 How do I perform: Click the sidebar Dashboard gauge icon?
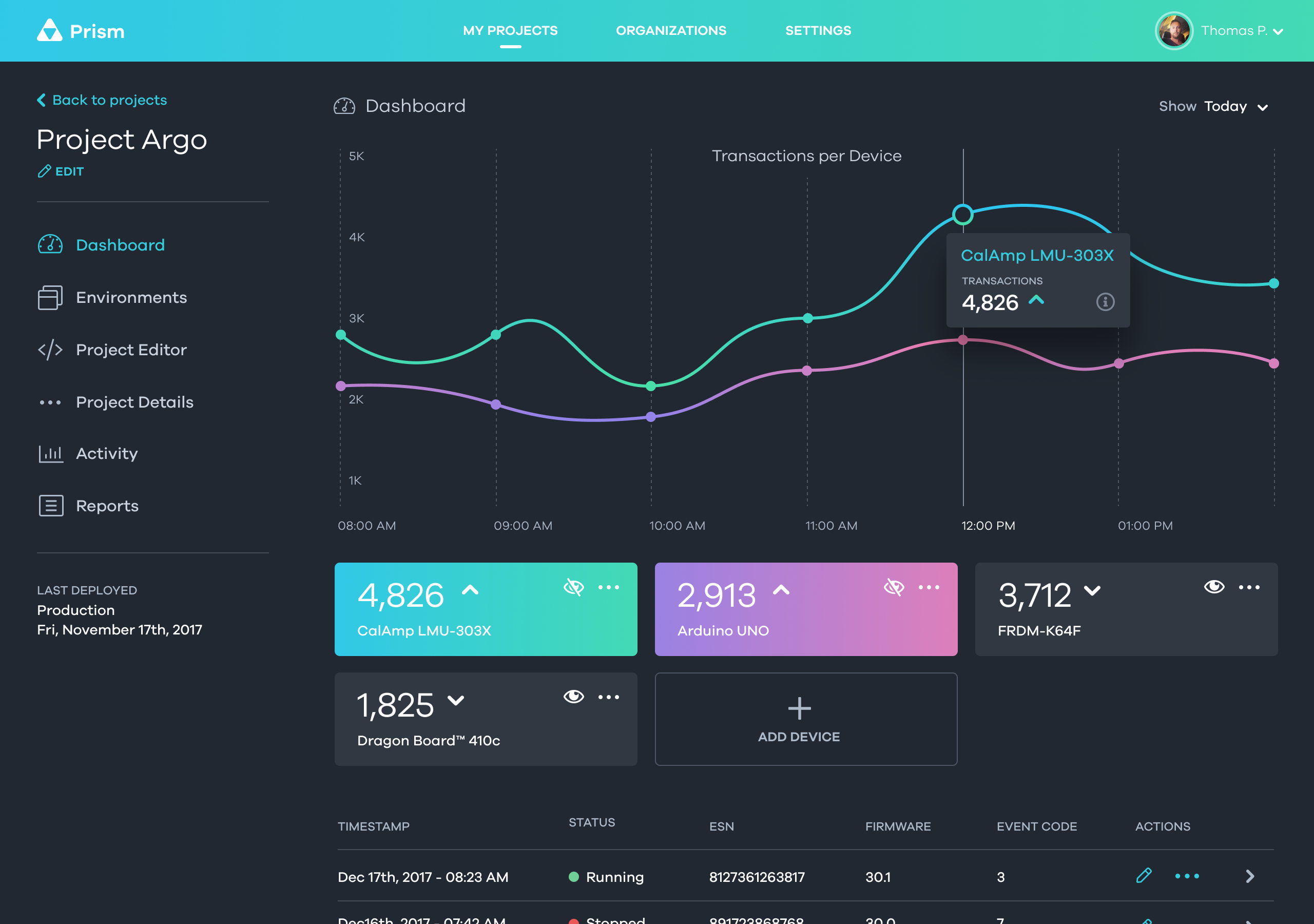pyautogui.click(x=50, y=244)
